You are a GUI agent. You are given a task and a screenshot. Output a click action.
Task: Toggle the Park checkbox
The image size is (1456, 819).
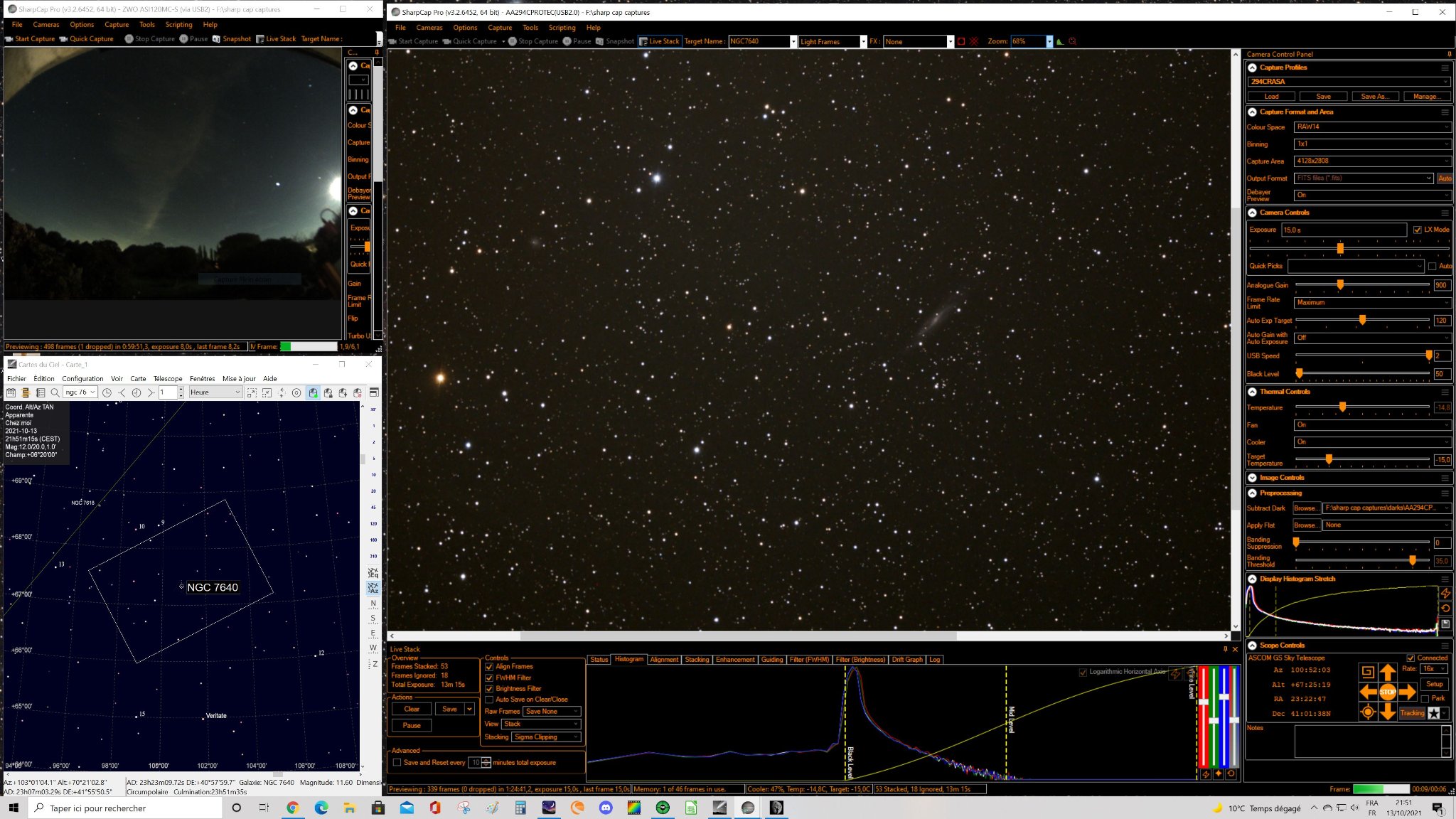click(x=1425, y=699)
